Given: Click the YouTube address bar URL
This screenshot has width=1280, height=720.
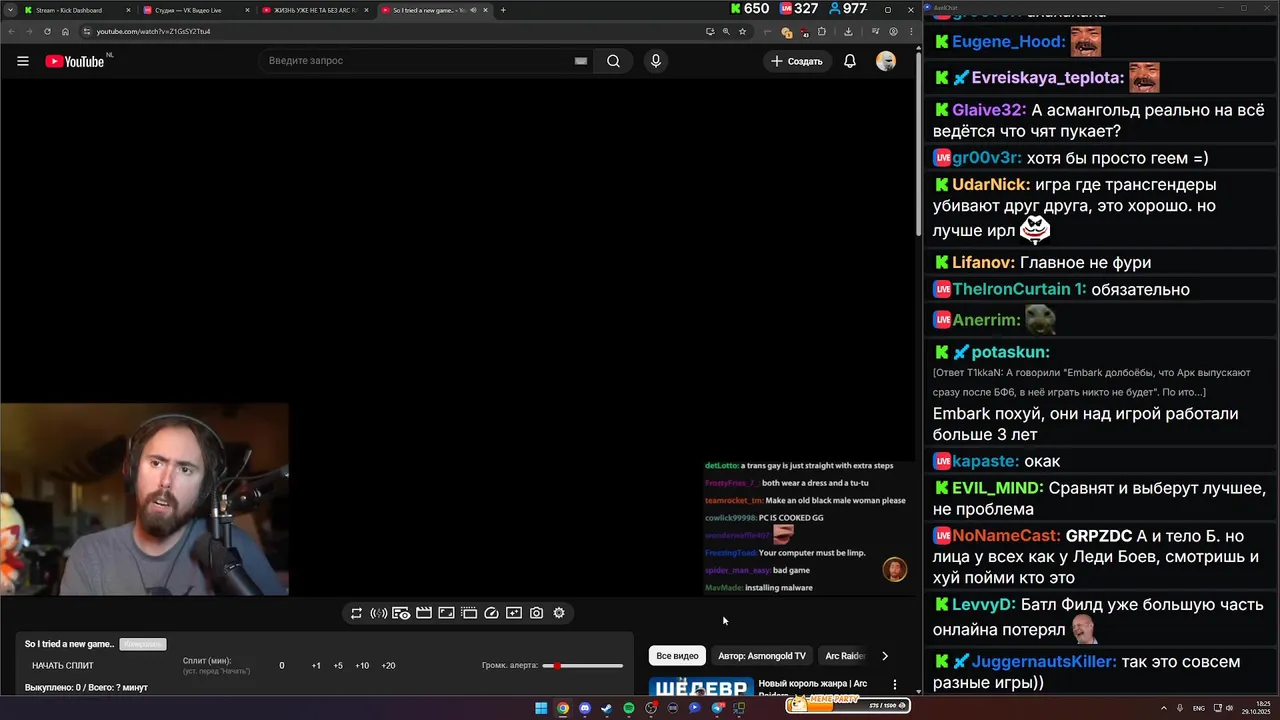Looking at the screenshot, I should point(153,31).
